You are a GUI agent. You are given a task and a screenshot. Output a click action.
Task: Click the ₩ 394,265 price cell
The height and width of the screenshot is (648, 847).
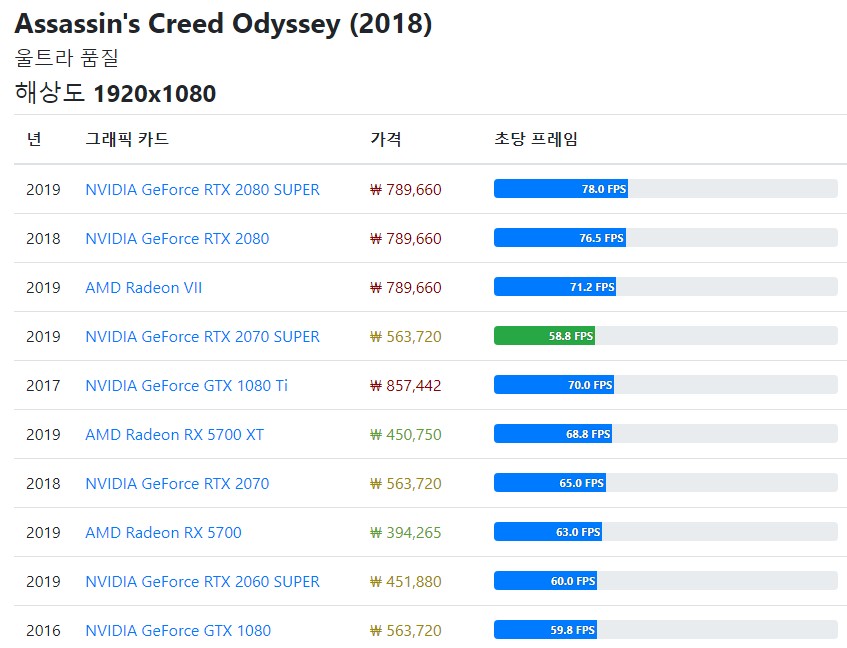click(406, 533)
